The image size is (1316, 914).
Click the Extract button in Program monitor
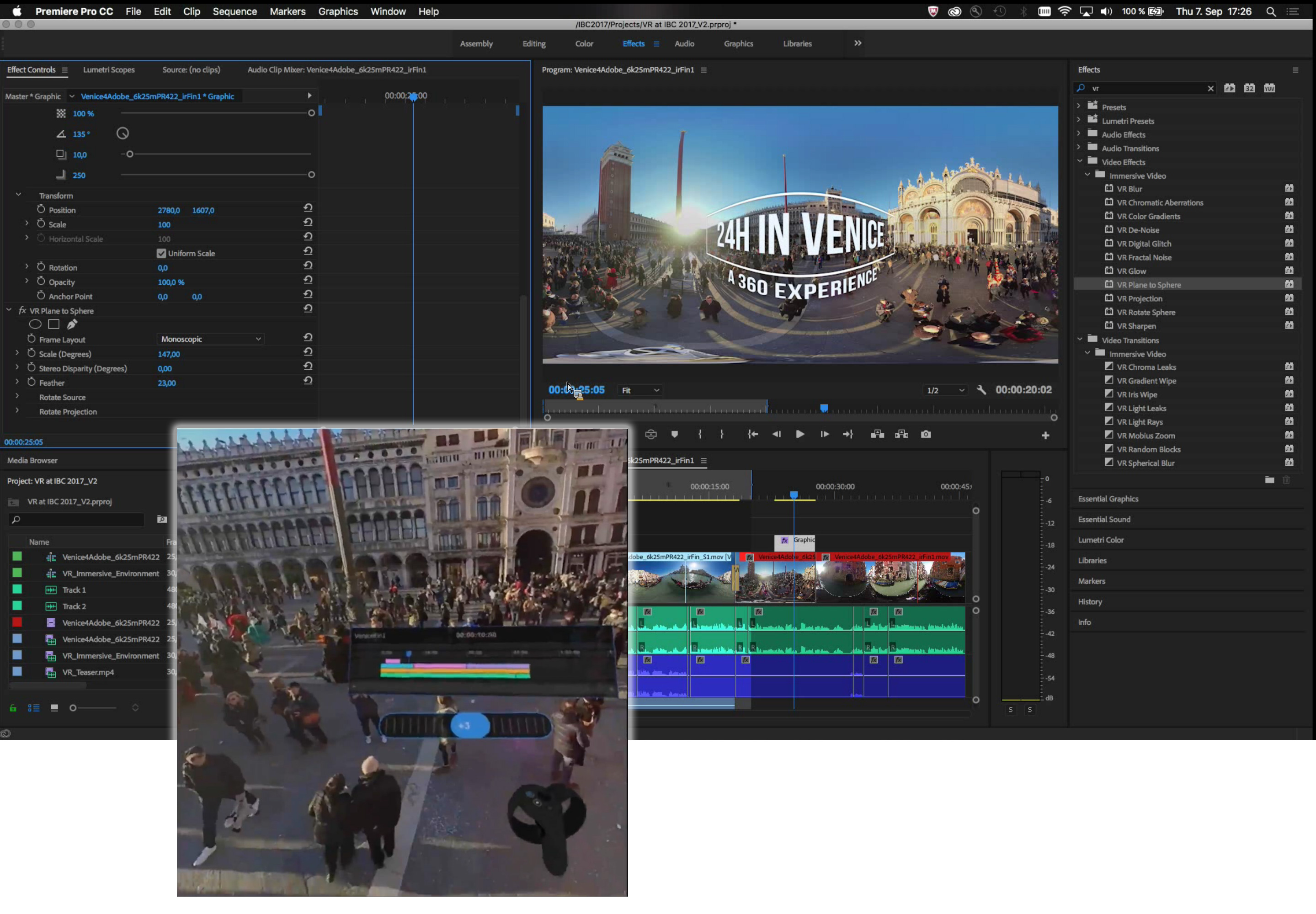[x=901, y=435]
